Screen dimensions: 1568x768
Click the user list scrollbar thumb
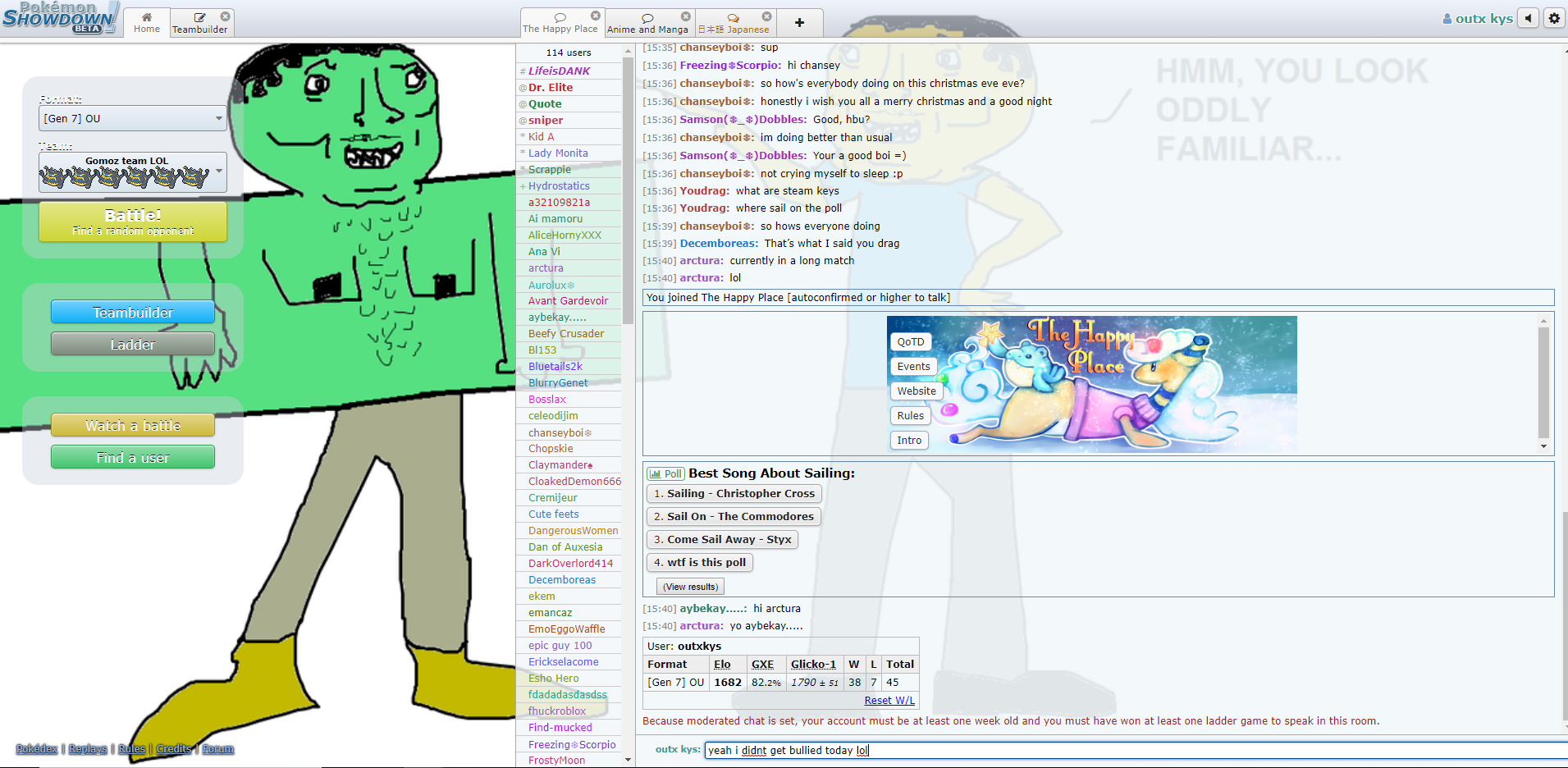pos(629,189)
